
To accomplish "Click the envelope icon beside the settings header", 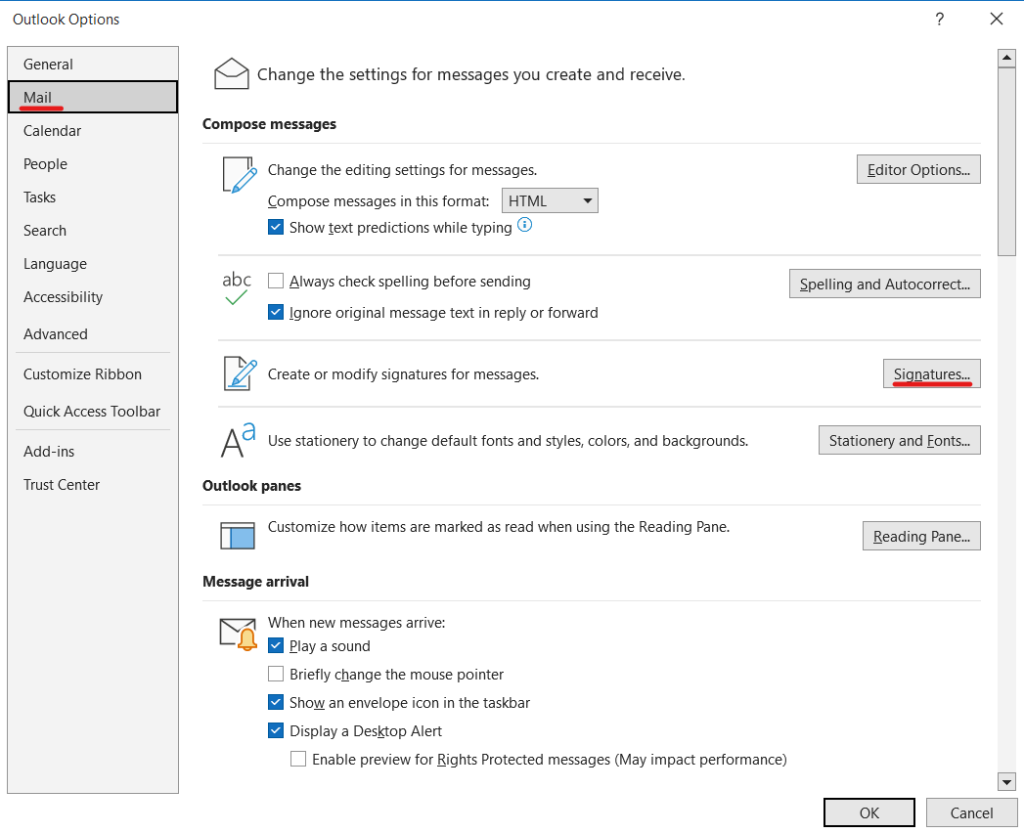I will pos(231,74).
